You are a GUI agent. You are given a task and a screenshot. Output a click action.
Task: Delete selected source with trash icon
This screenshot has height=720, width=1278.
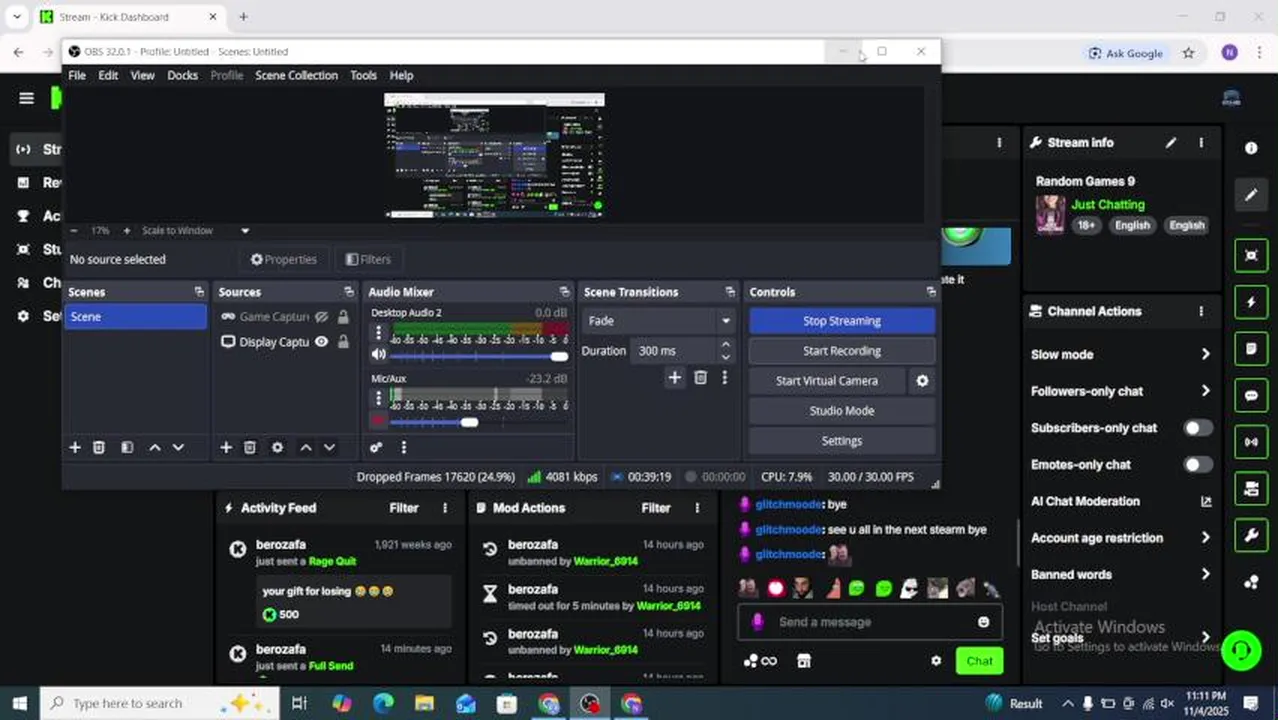coord(250,447)
